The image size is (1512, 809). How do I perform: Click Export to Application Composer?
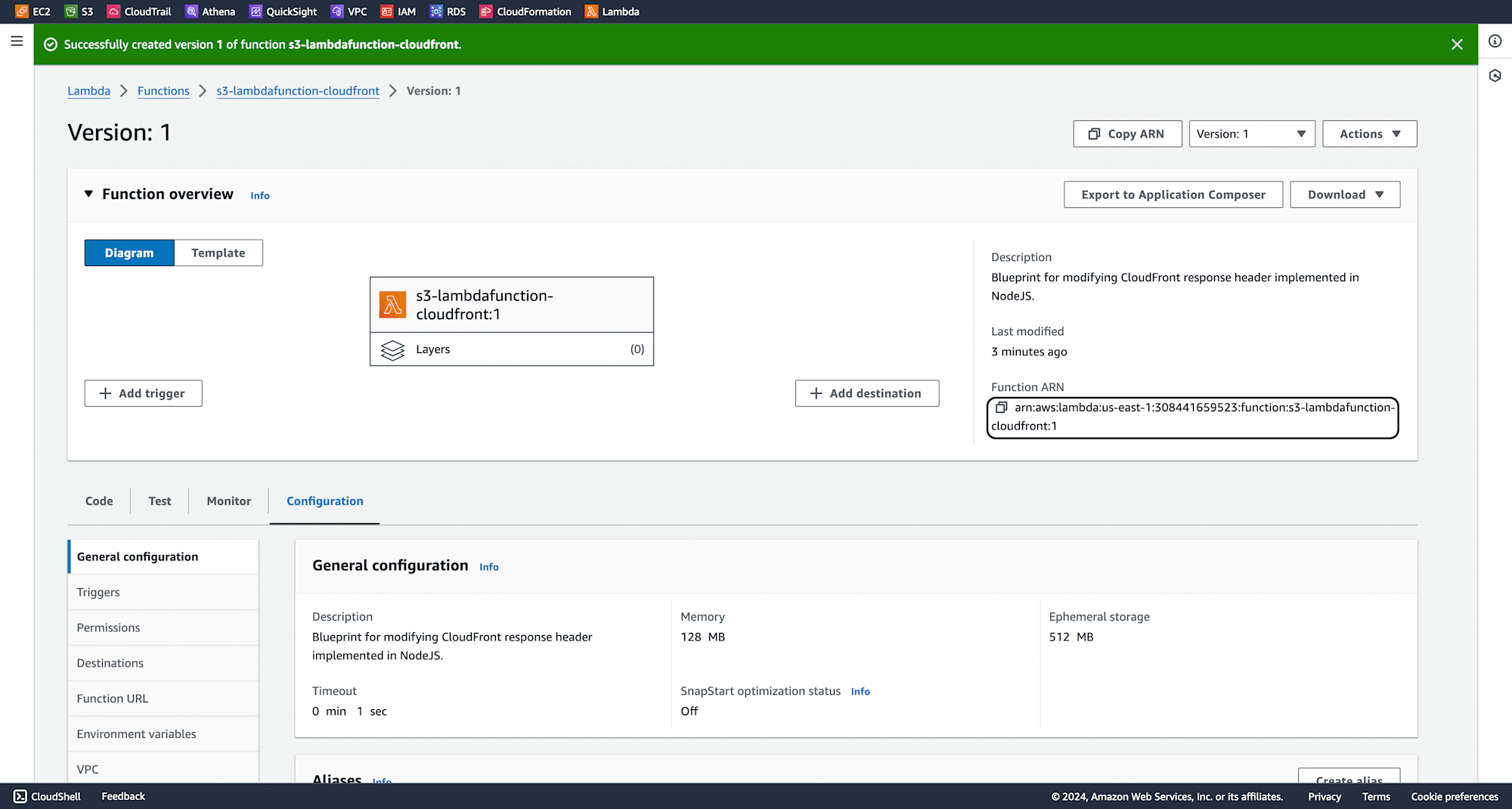[x=1173, y=194]
